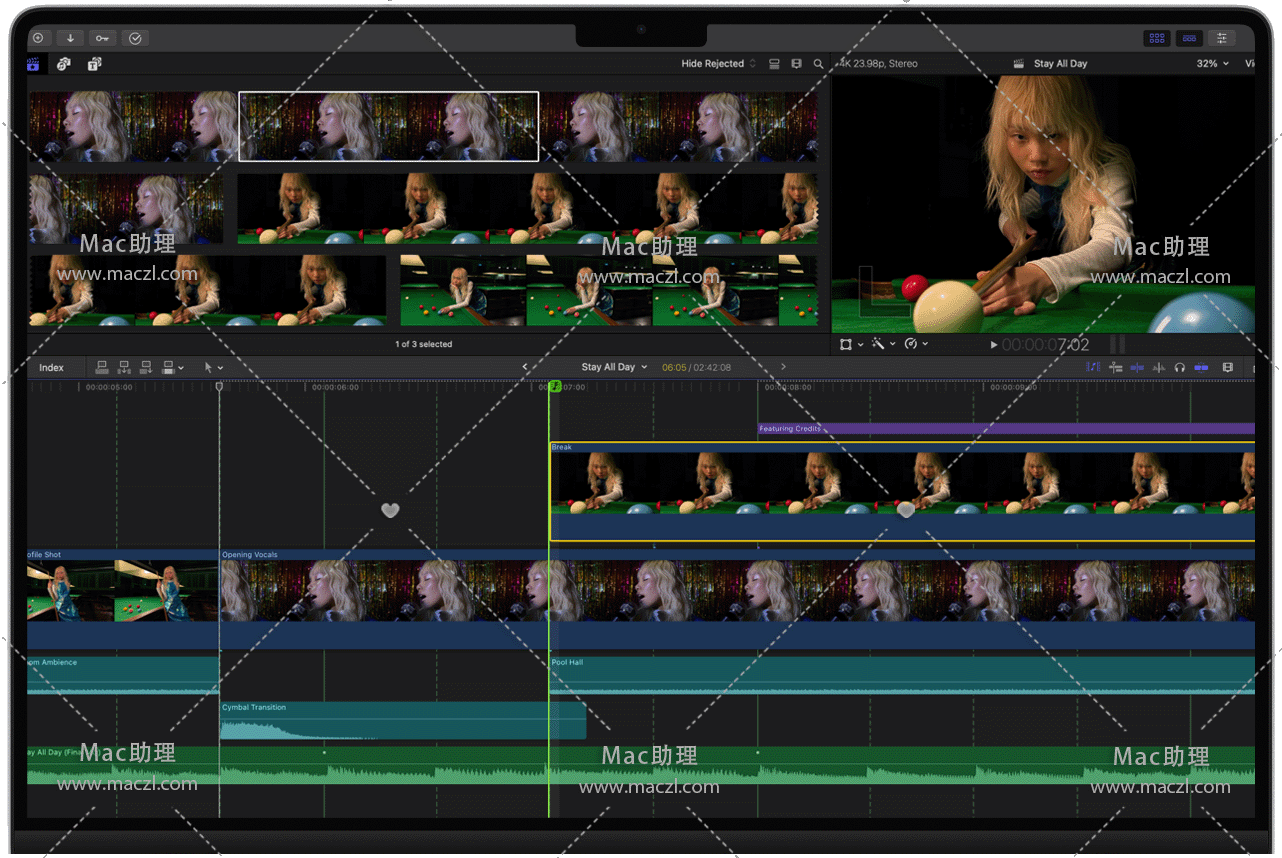Open the color enhancement magic wand menu

(x=881, y=344)
